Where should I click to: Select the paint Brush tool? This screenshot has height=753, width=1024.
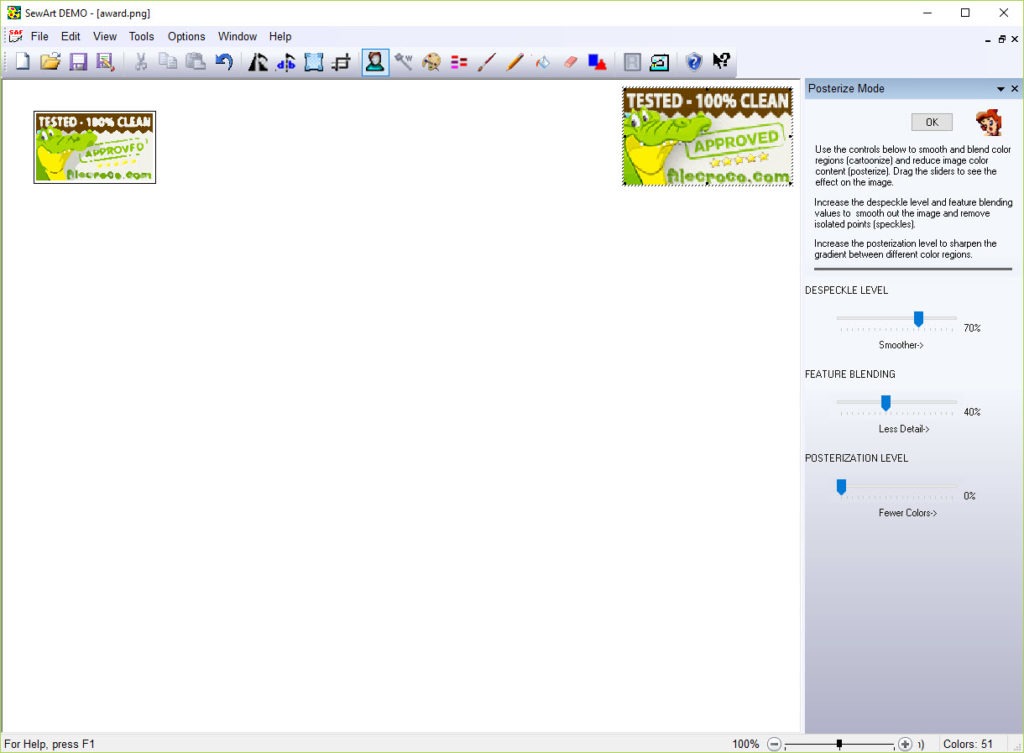(487, 62)
